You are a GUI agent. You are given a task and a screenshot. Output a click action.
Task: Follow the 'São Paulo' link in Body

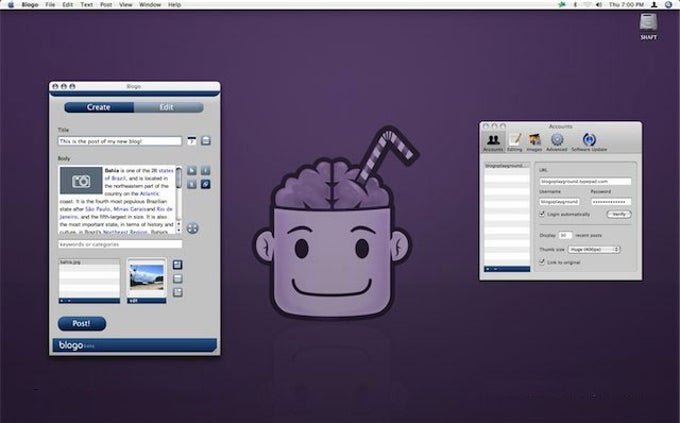98,209
